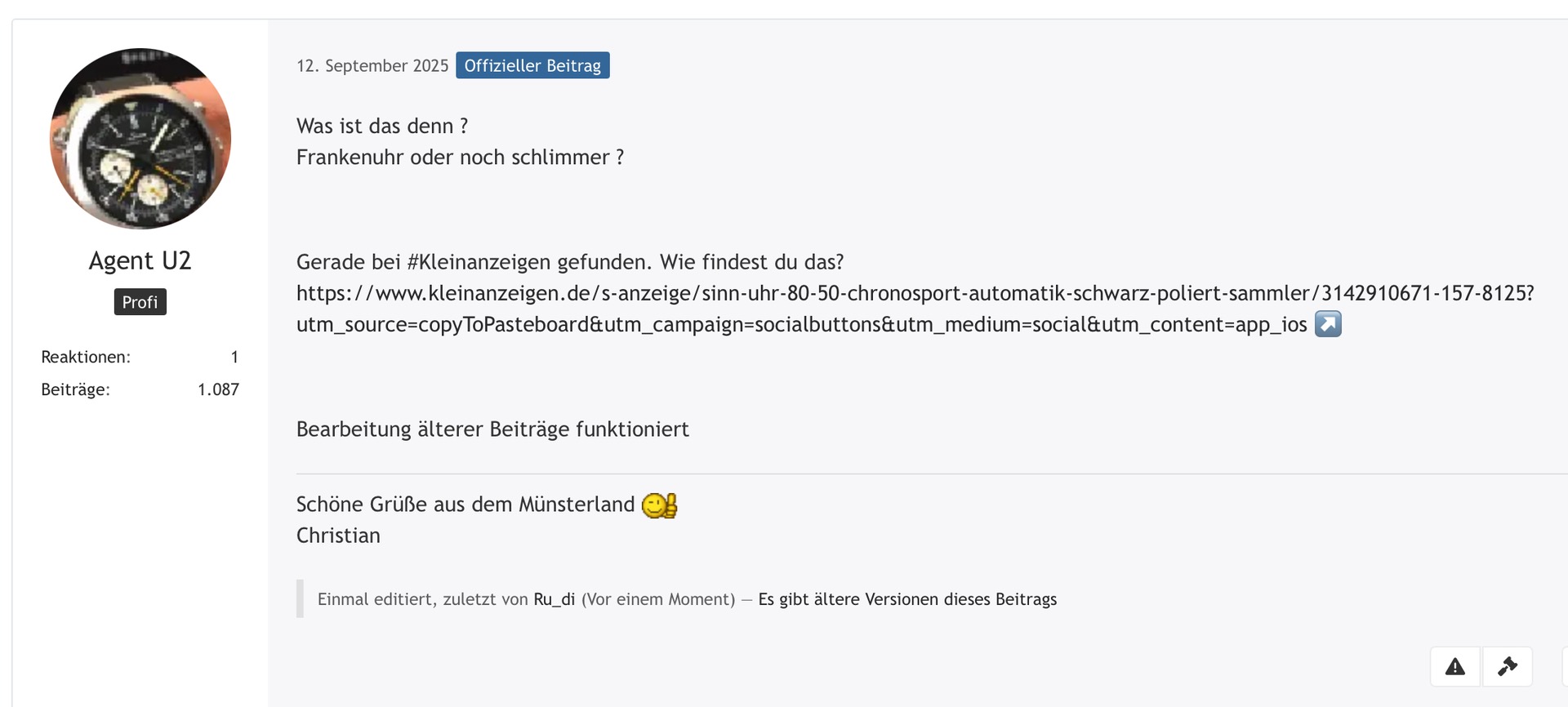
Task: Click the "Bearbeitung älterer Beiträge funktioniert" text
Action: (x=492, y=429)
